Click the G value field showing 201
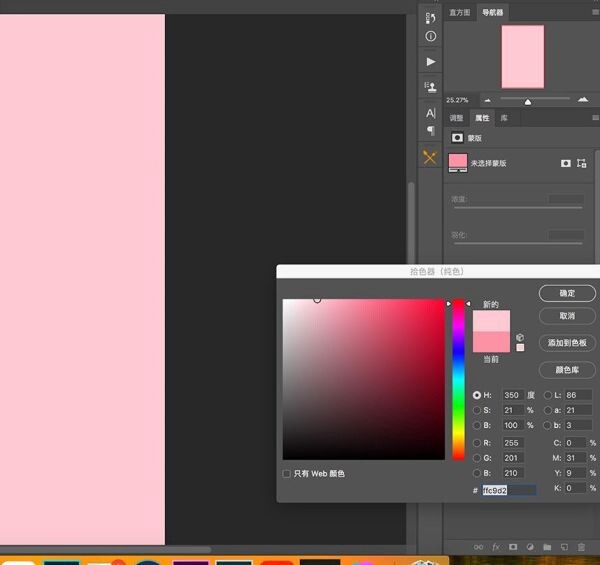 pyautogui.click(x=513, y=458)
